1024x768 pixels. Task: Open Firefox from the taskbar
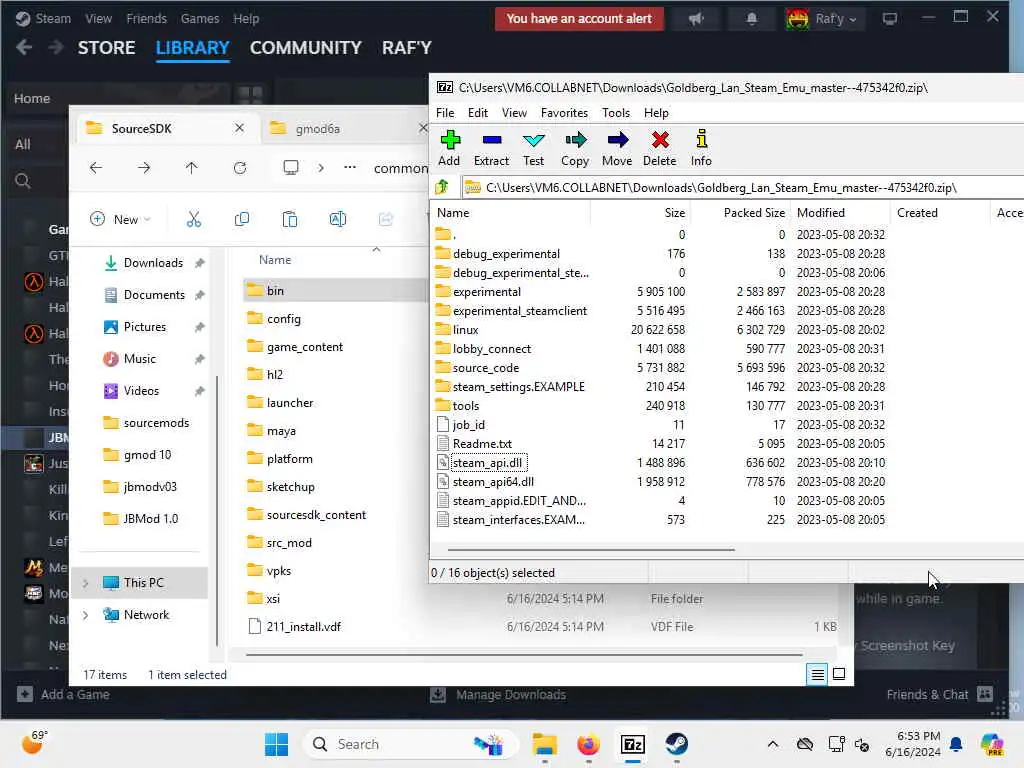588,744
